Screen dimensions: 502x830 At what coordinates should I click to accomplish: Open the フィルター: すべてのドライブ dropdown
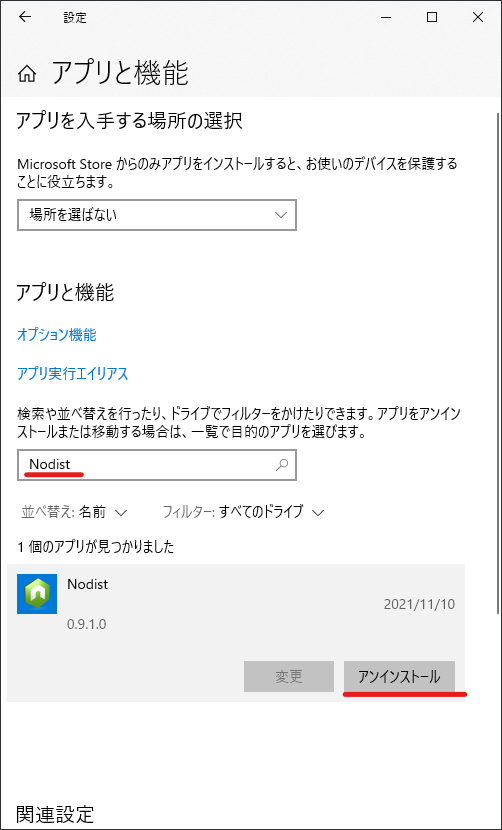pos(244,512)
